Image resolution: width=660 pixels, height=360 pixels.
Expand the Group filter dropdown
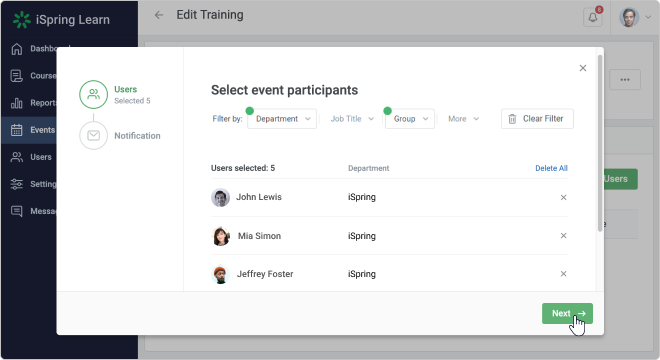pos(410,119)
